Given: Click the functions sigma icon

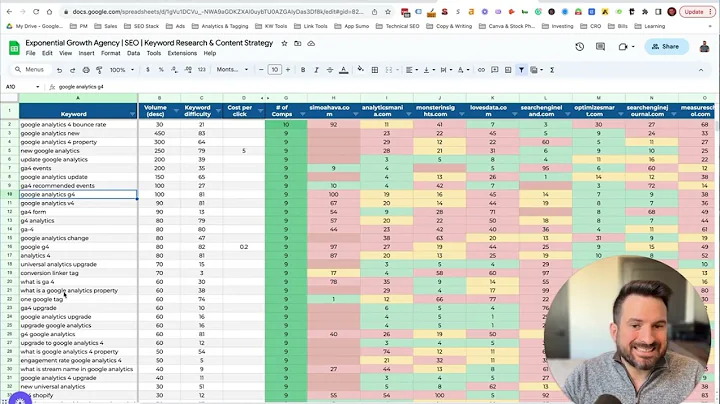Looking at the screenshot, I should click(x=552, y=70).
